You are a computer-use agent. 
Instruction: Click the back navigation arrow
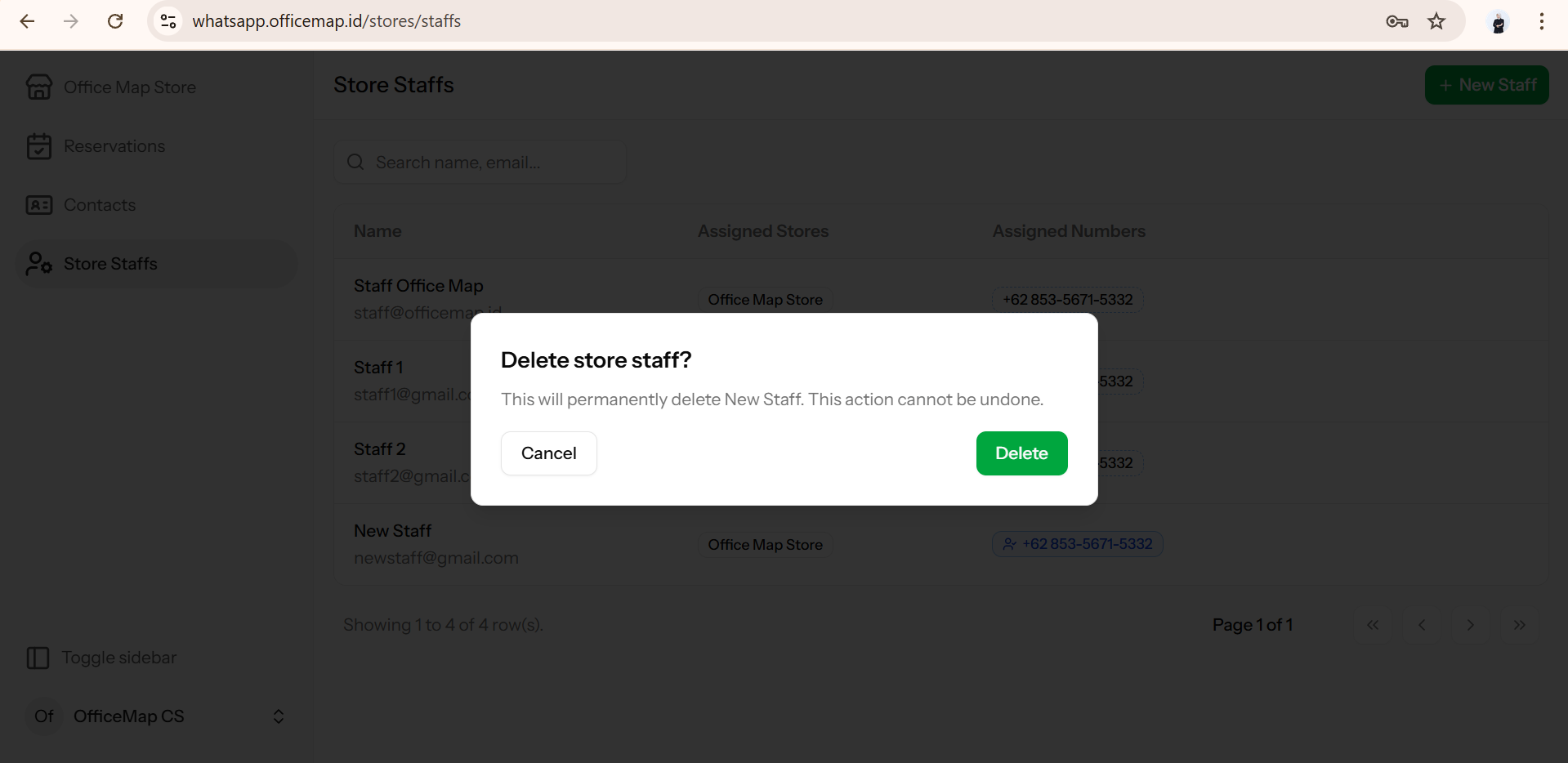pos(27,21)
